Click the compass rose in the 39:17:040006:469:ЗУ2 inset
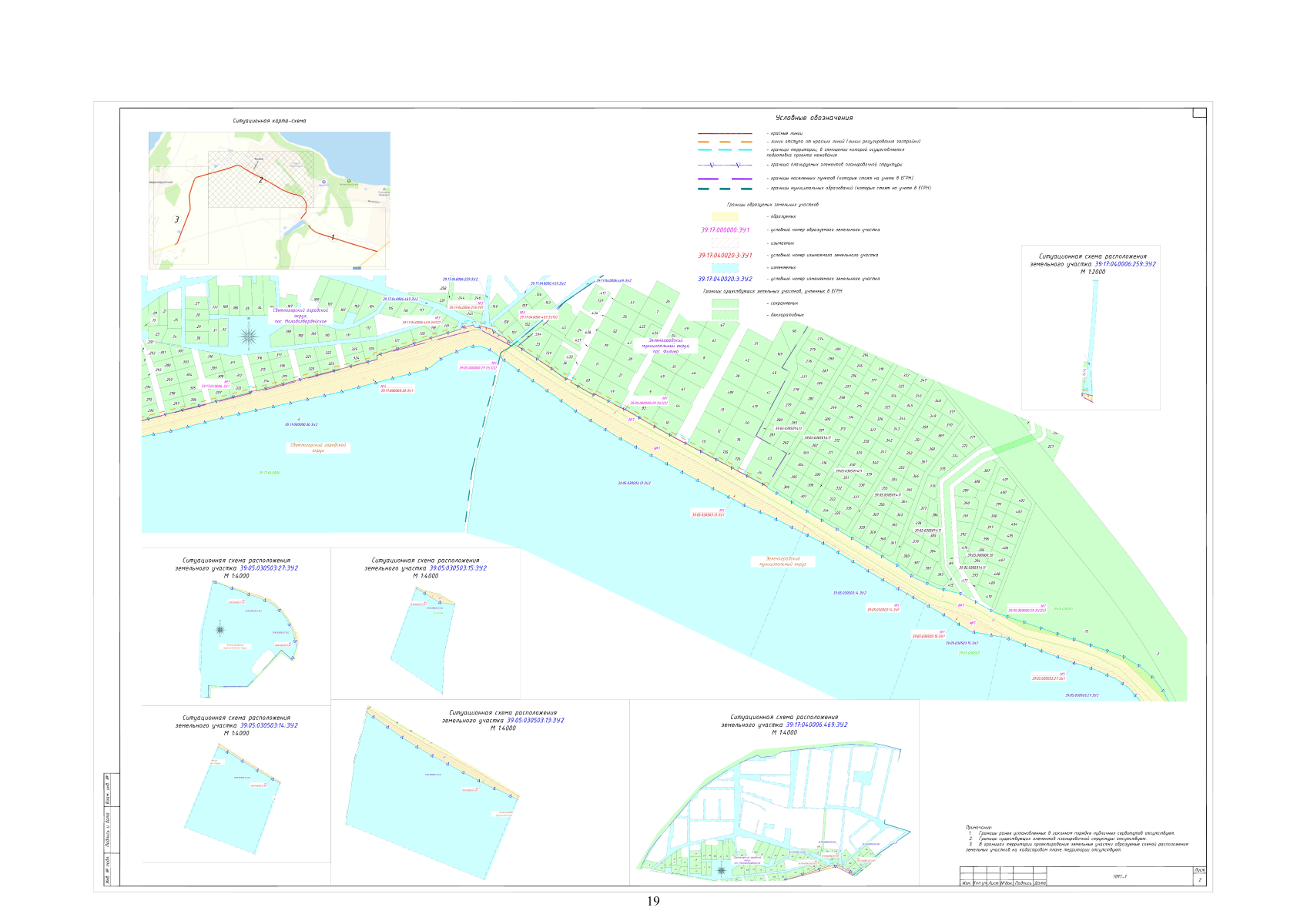Image resolution: width=1307 pixels, height=924 pixels. (721, 870)
